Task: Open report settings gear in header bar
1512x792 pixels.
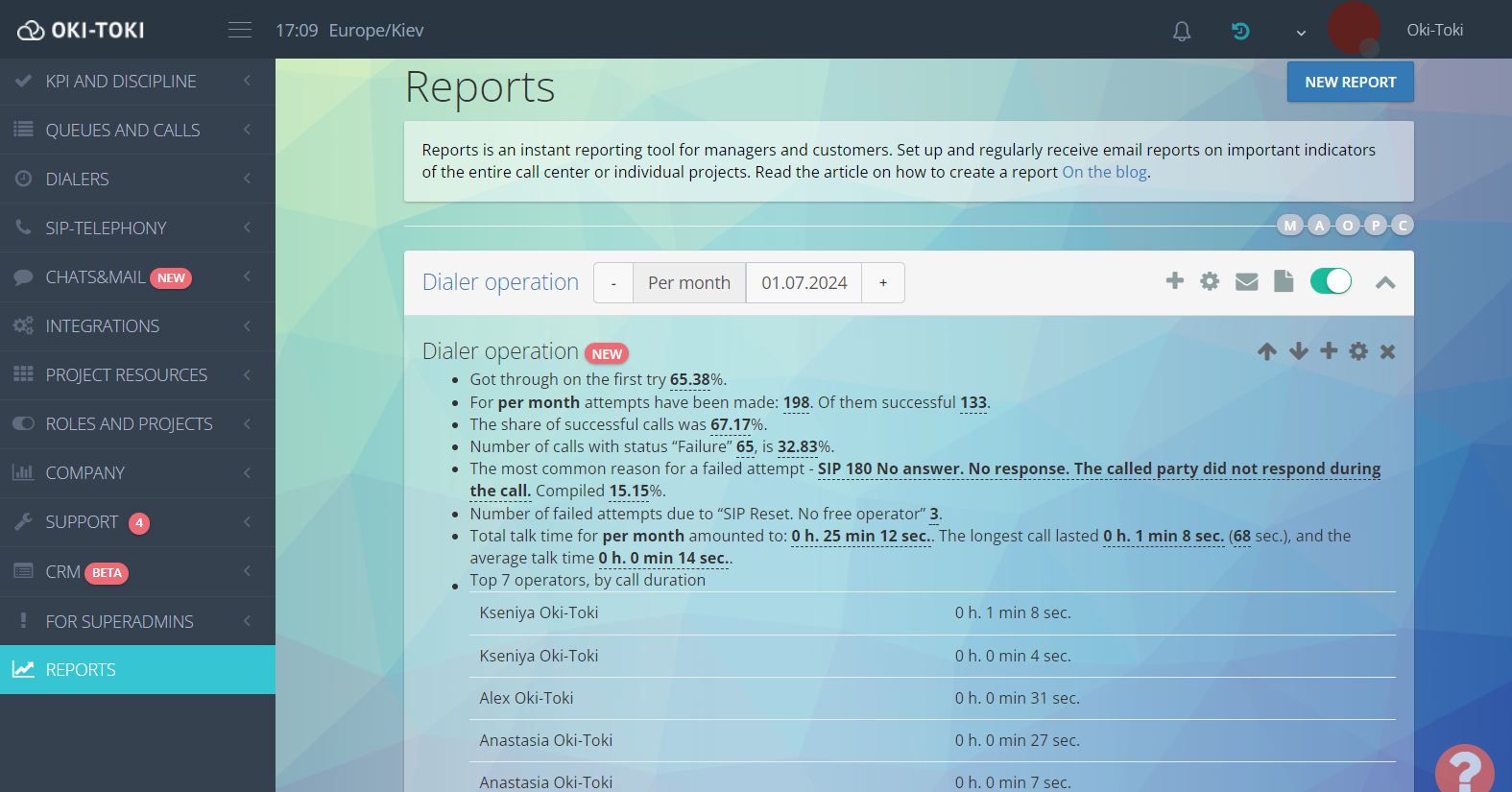Action: click(x=1210, y=281)
